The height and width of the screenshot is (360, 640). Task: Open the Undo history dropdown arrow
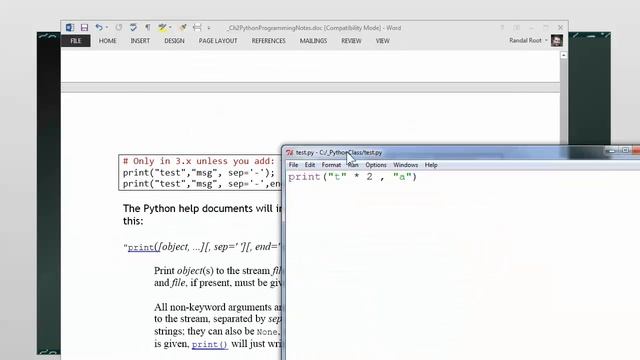[x=107, y=28]
